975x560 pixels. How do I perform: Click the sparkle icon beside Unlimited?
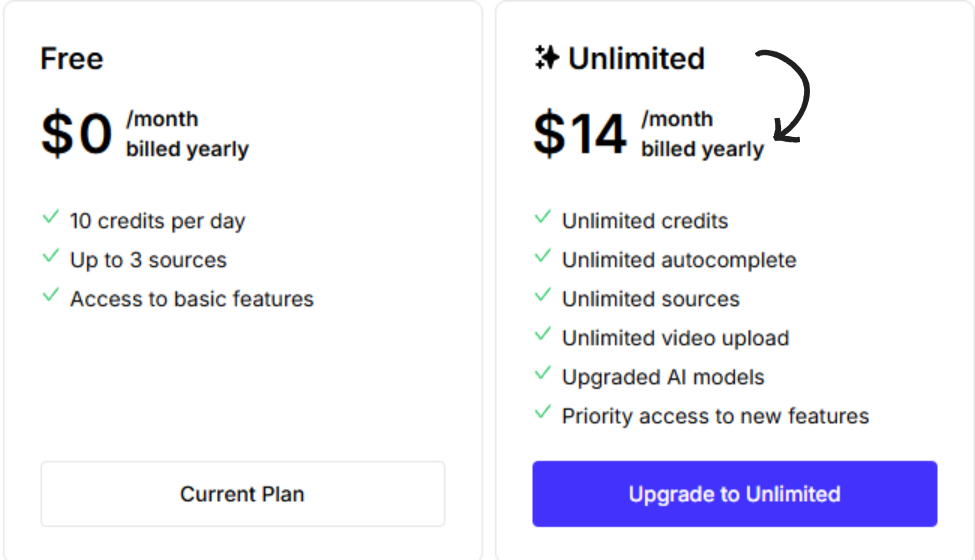[546, 58]
